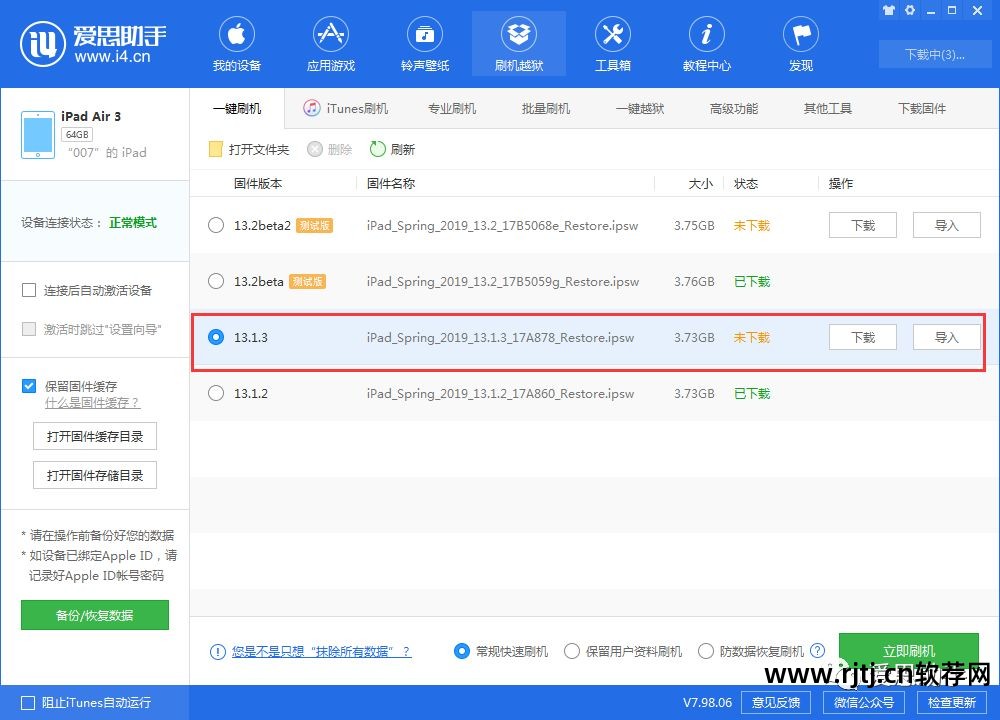Screen dimensions: 1000x720
Task: Open 您是不是只想抹除所有数据 link
Action: [x=321, y=652]
